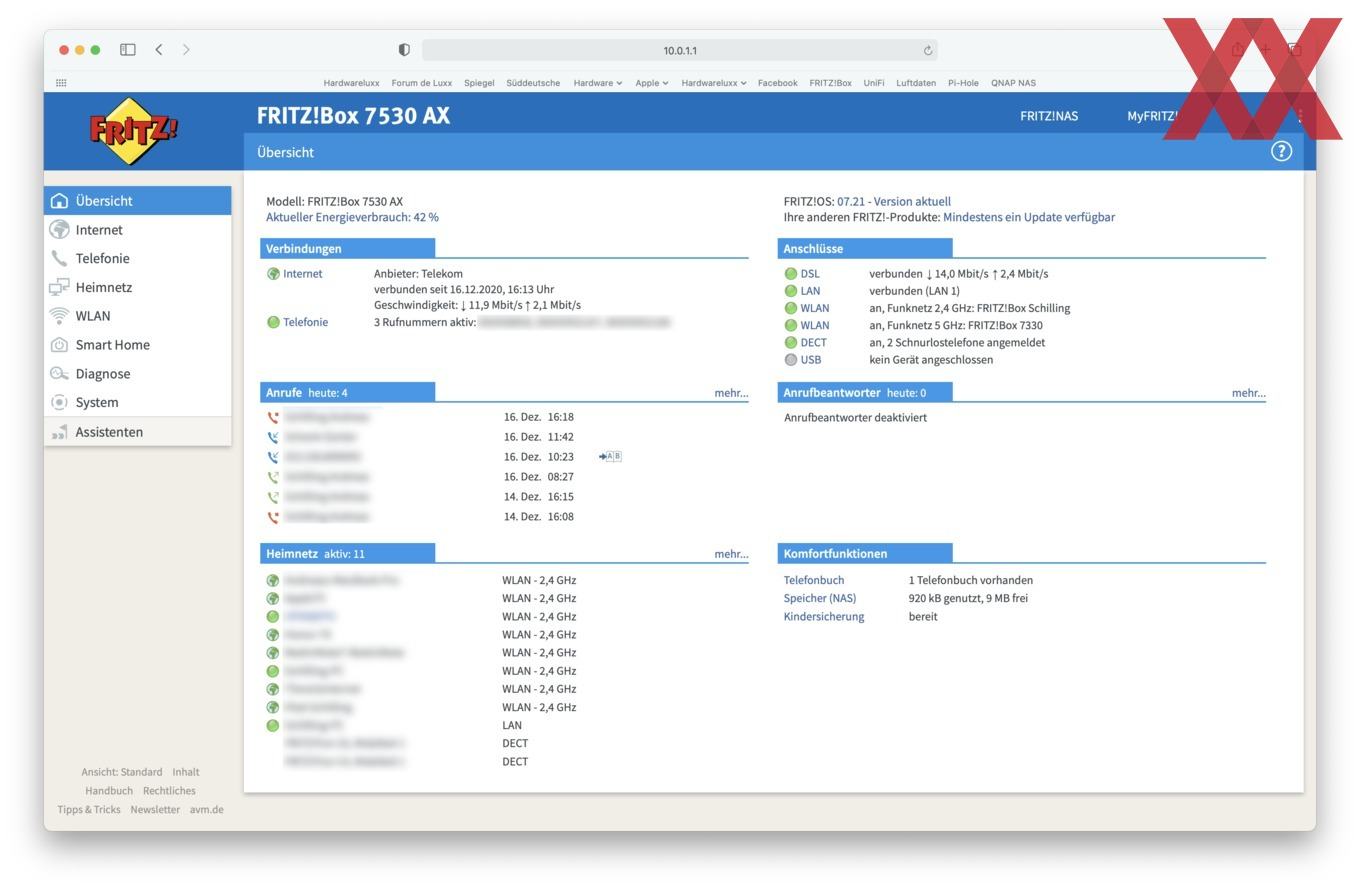Click the green Telefonie status indicator
The image size is (1360, 889).
(x=273, y=322)
